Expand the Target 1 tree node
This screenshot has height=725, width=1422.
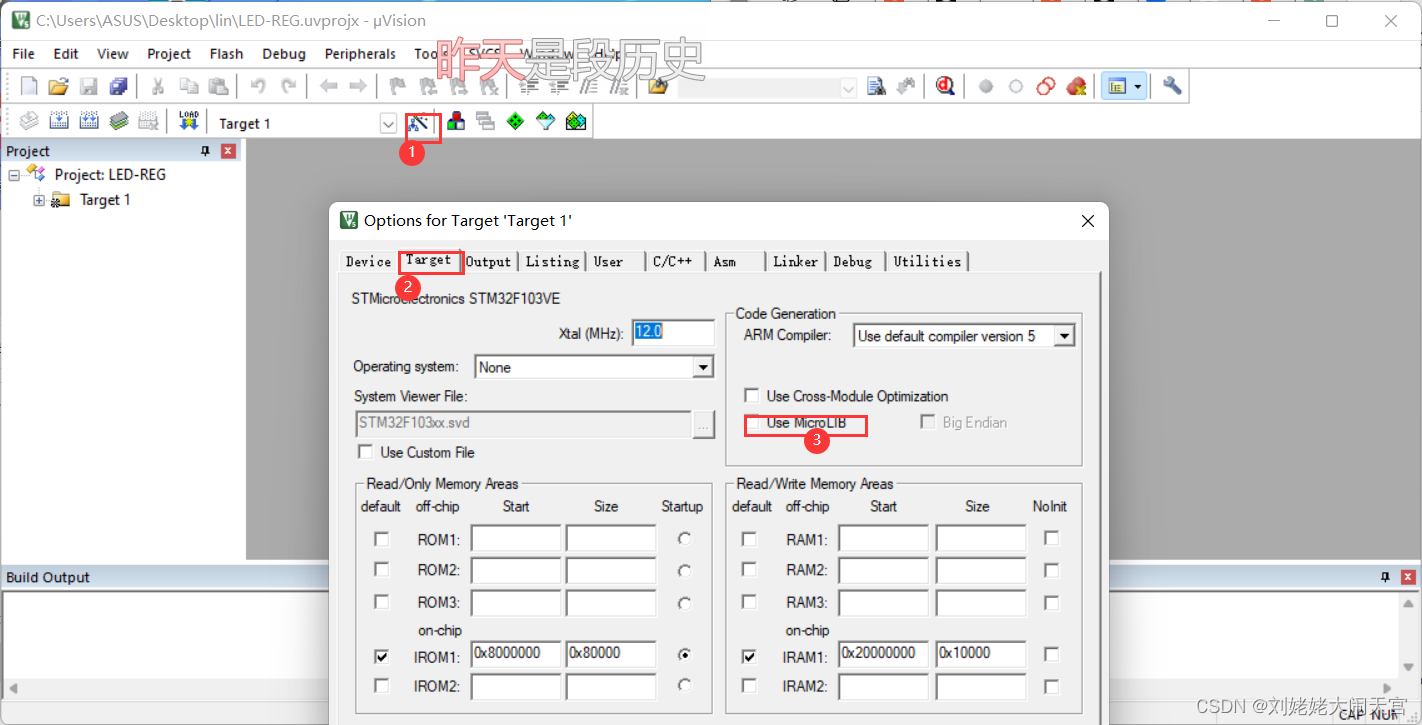(x=39, y=200)
